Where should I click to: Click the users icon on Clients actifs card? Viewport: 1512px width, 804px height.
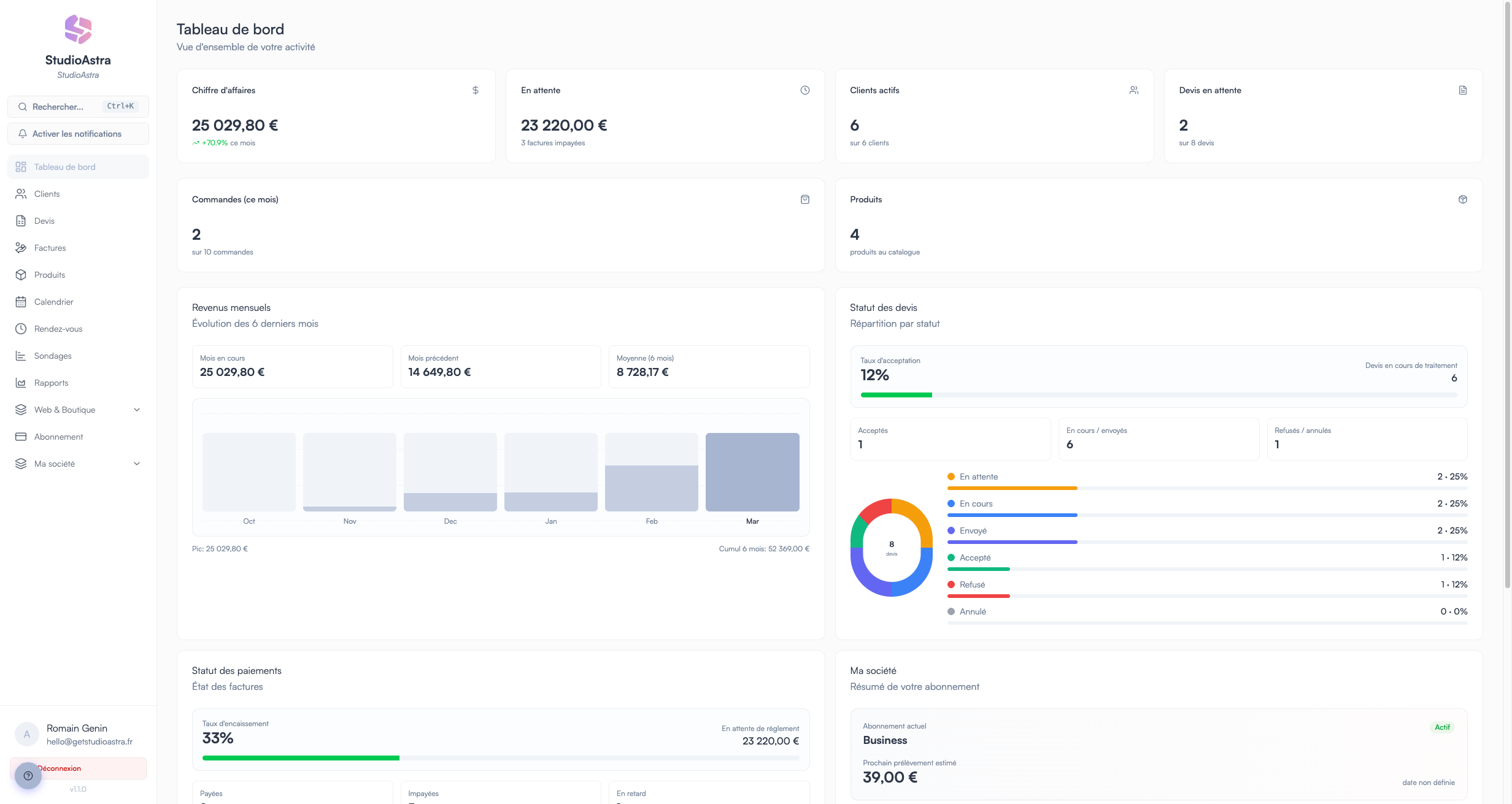(1133, 90)
